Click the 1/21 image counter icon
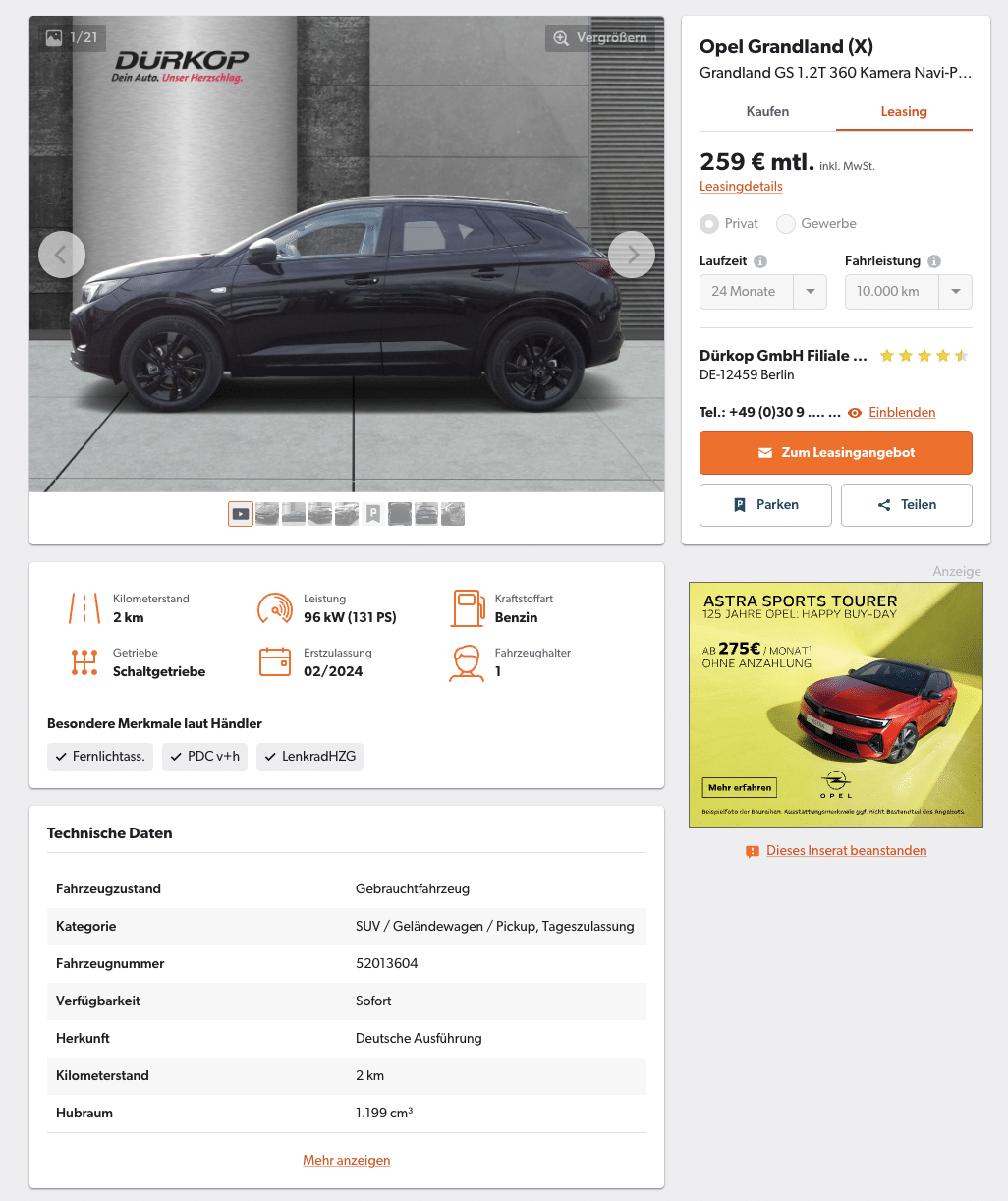Viewport: 1008px width, 1201px height. click(54, 37)
